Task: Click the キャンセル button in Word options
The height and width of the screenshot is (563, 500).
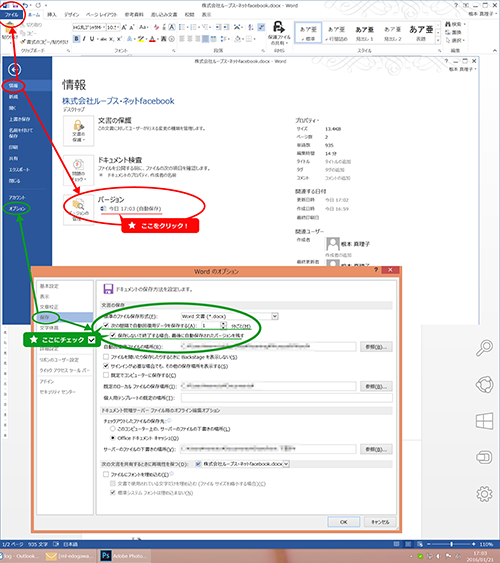Action: (380, 522)
